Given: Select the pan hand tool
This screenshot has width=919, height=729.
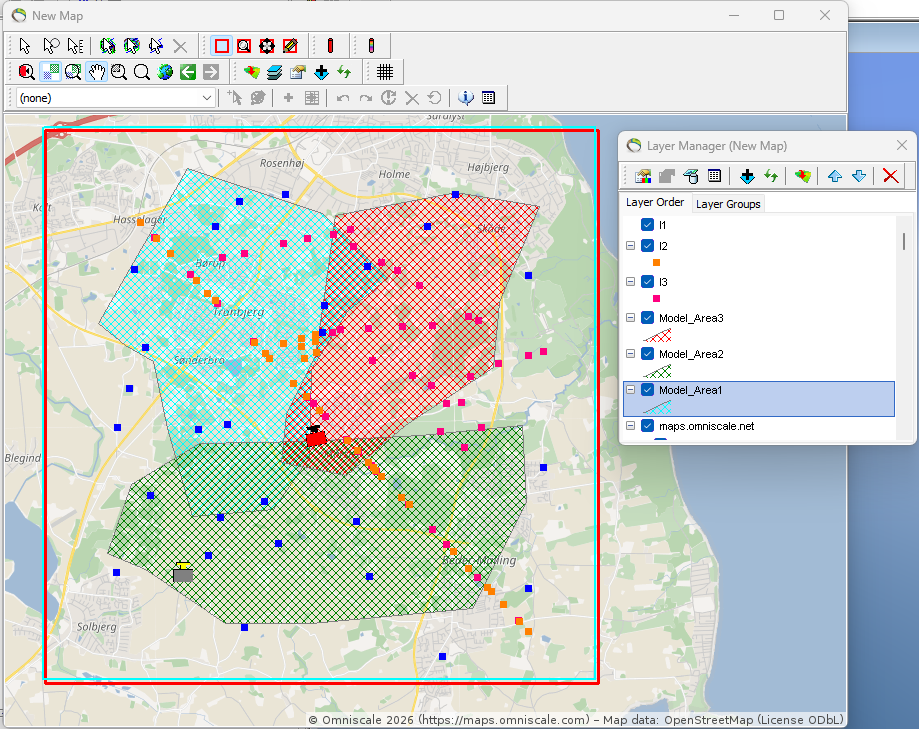Looking at the screenshot, I should click(96, 72).
